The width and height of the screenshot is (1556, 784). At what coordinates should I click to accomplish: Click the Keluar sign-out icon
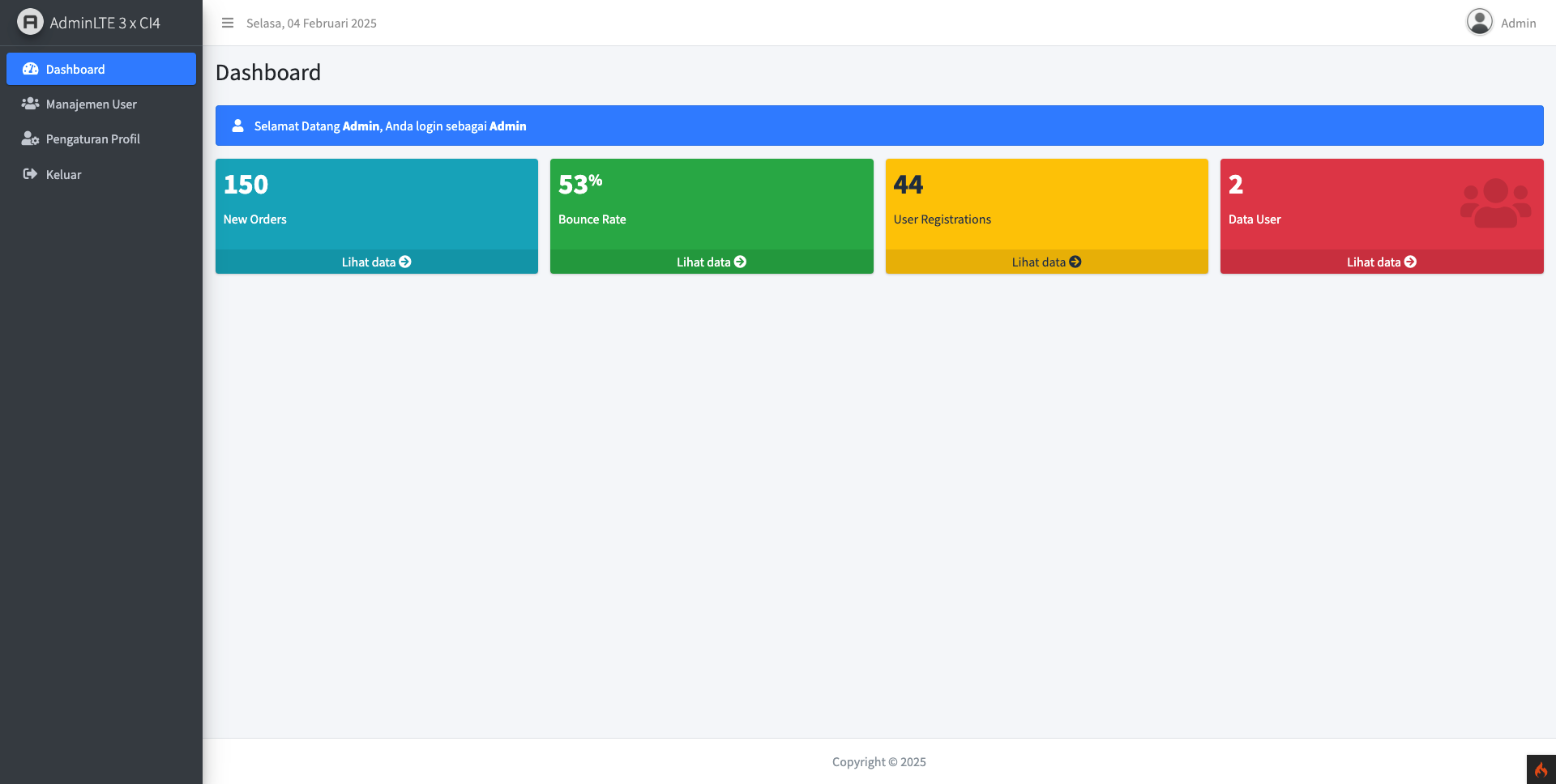30,174
